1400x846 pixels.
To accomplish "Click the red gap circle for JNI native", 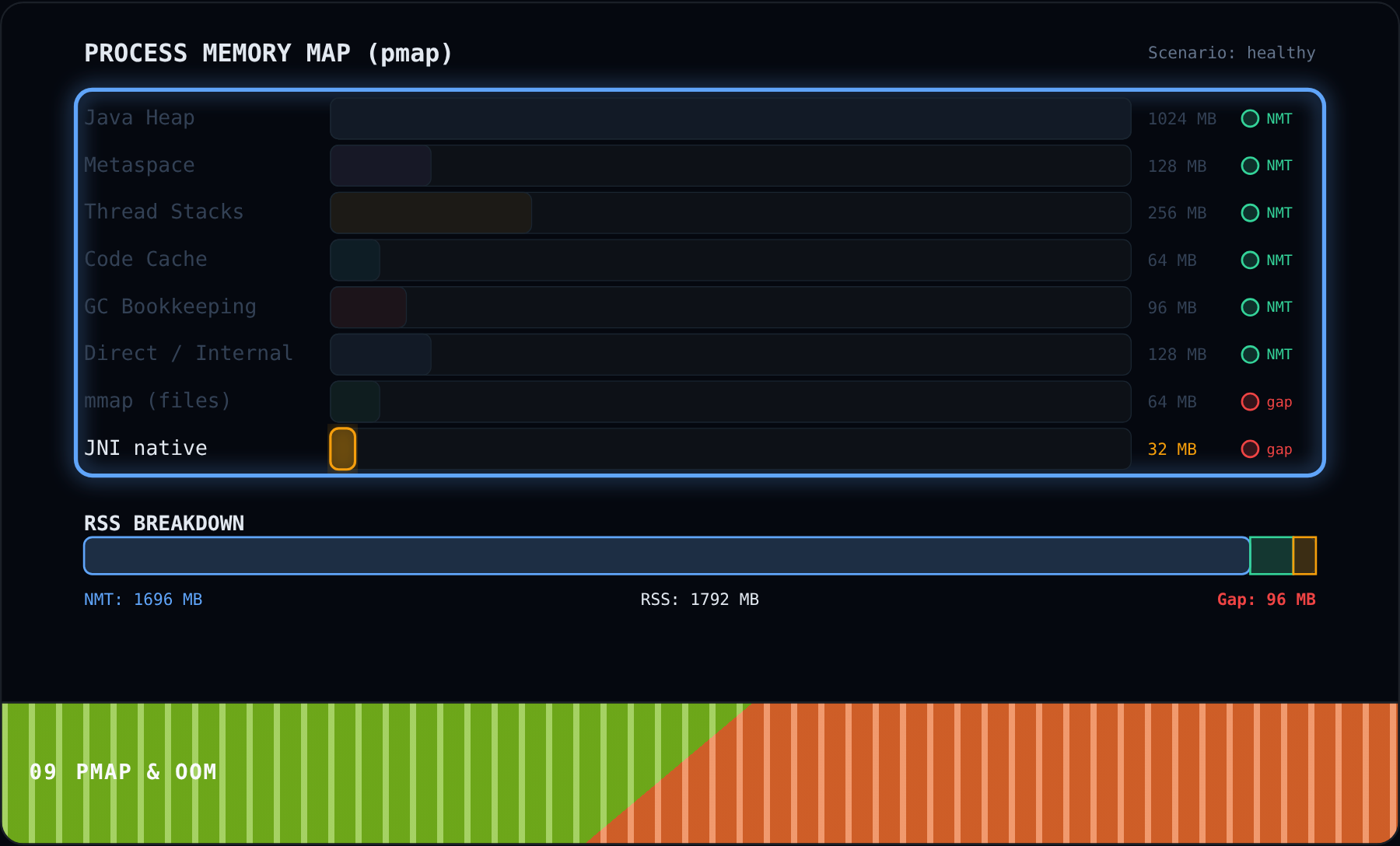I will pos(1250,449).
